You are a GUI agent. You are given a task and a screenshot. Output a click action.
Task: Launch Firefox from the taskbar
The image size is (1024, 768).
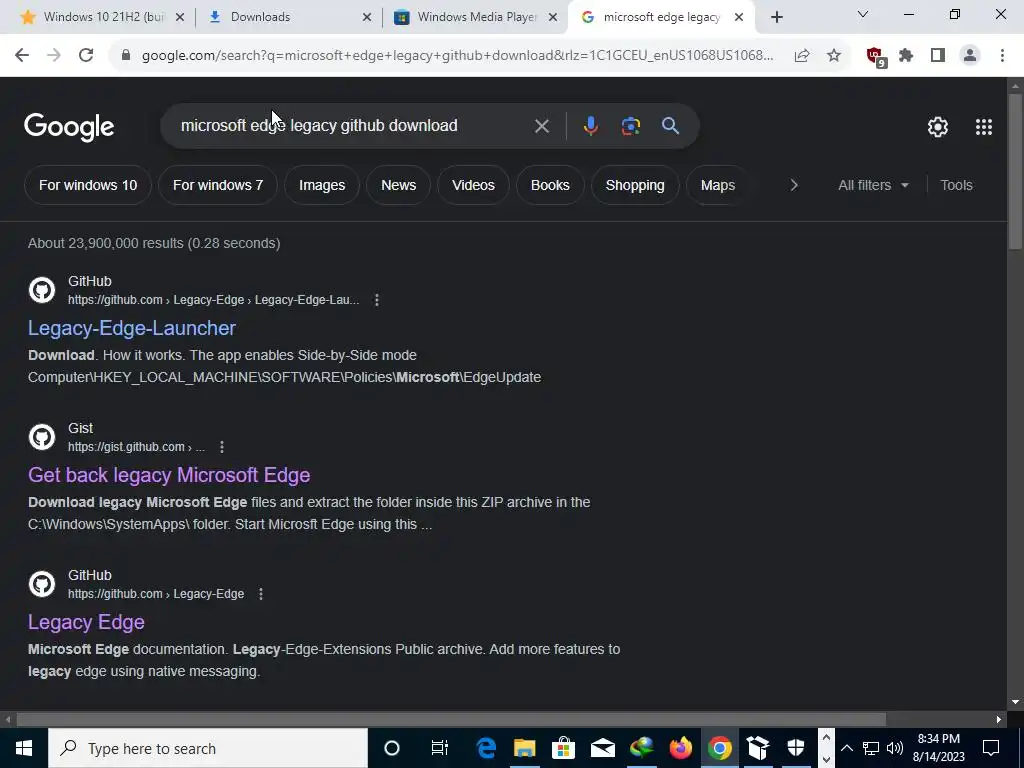680,748
